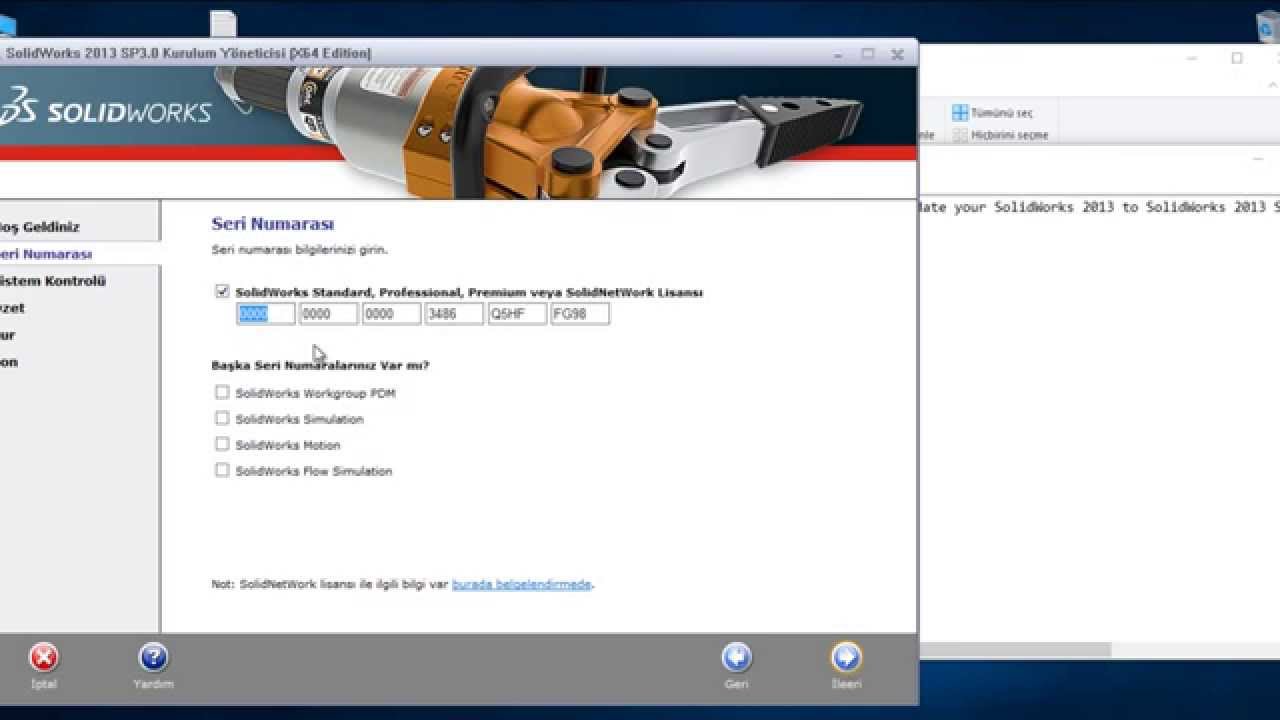Click the Başka Seri Numaralarınız Var mı? heading
Viewport: 1280px width, 720px height.
point(320,366)
